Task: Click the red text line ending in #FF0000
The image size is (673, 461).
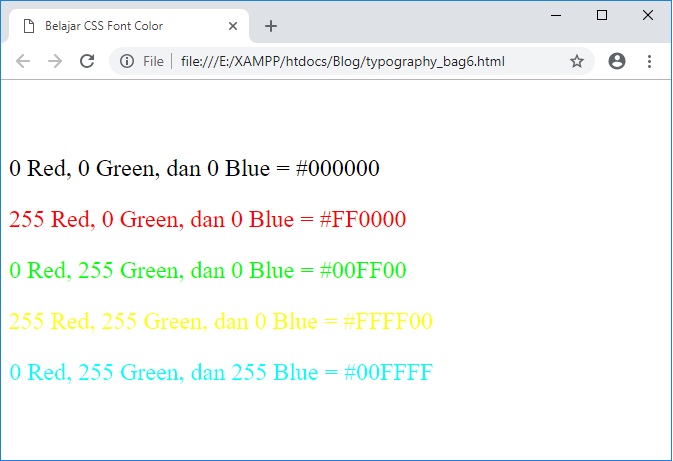Action: (x=207, y=219)
